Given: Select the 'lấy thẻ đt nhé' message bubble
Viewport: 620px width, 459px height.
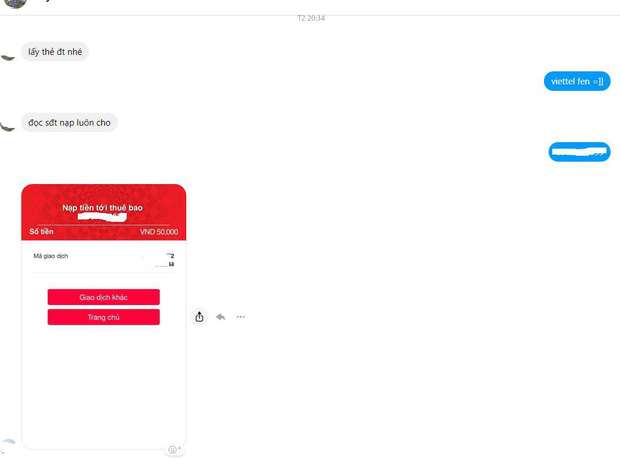Looking at the screenshot, I should point(55,52).
